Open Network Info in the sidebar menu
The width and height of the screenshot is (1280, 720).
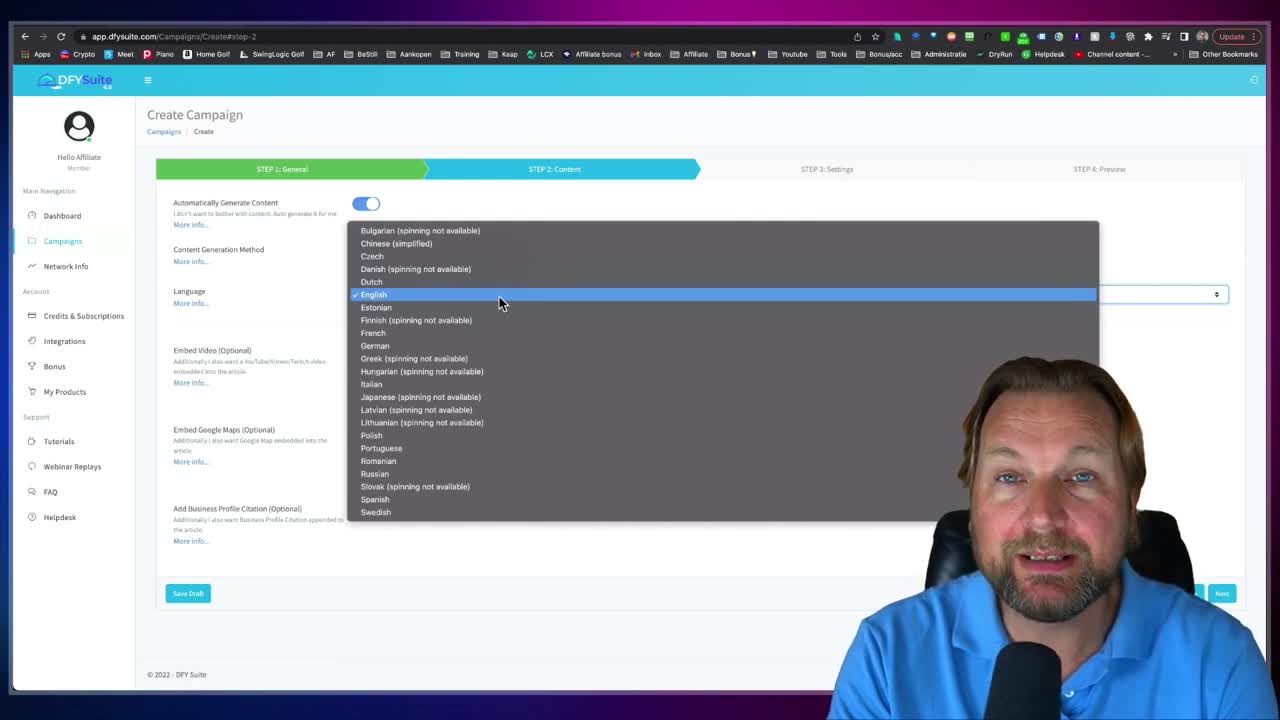tap(66, 266)
